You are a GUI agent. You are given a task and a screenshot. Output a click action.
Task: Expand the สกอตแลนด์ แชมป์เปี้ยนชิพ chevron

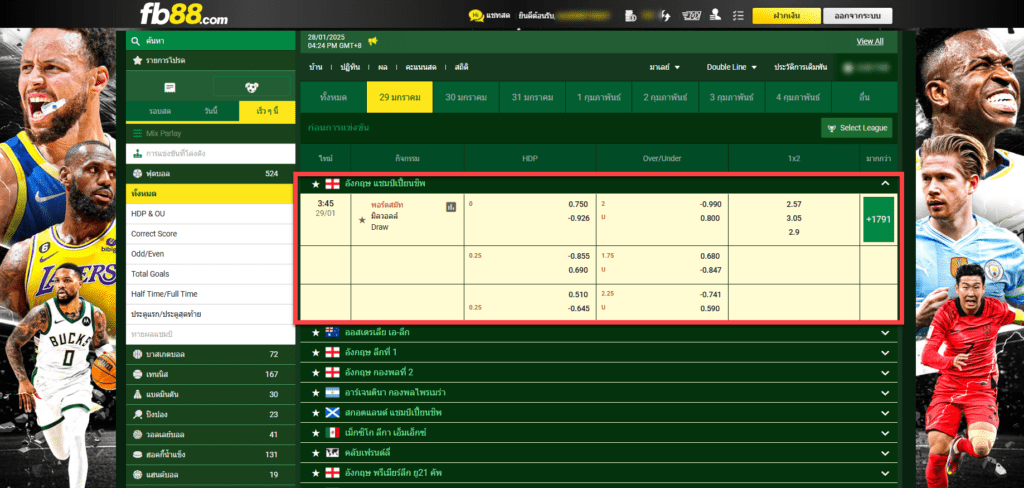(x=885, y=412)
